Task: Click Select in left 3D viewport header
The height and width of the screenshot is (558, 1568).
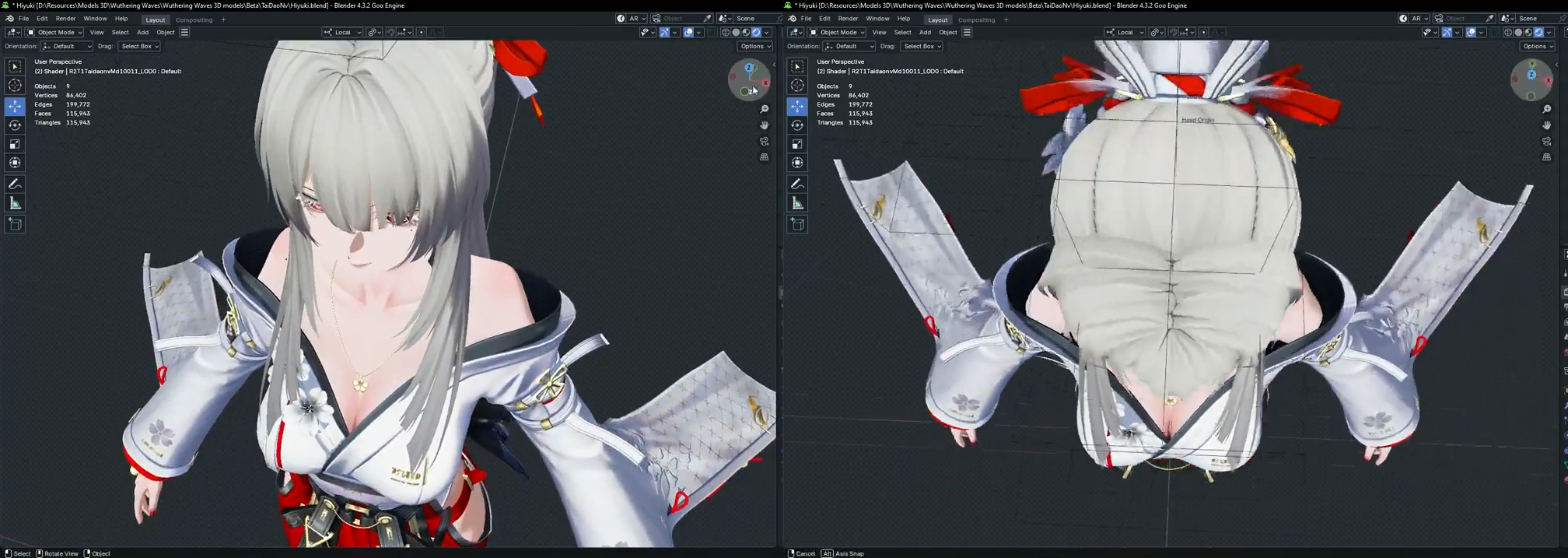Action: [120, 33]
